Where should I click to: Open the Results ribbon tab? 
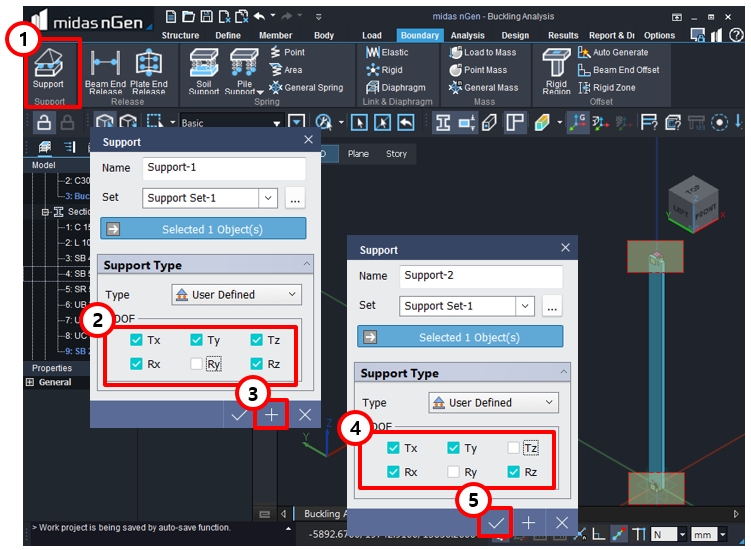coord(563,35)
